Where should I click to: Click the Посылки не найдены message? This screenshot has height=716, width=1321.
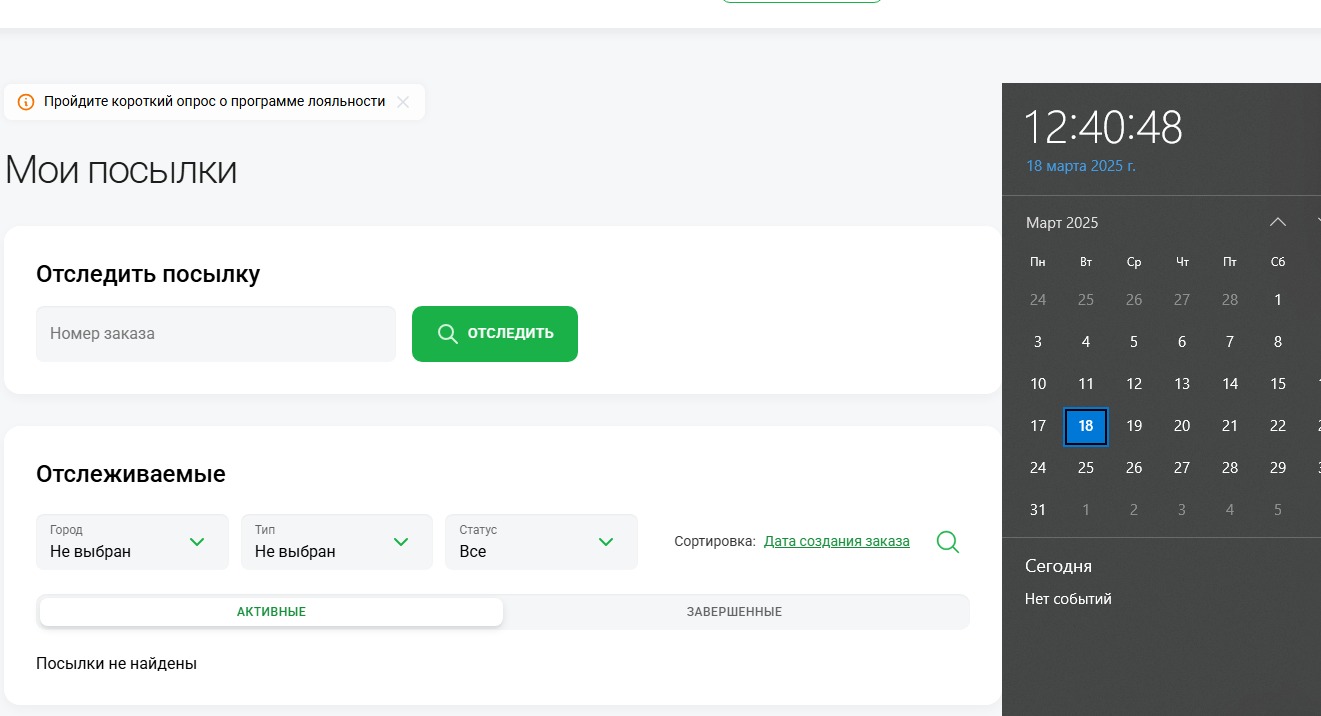point(116,664)
